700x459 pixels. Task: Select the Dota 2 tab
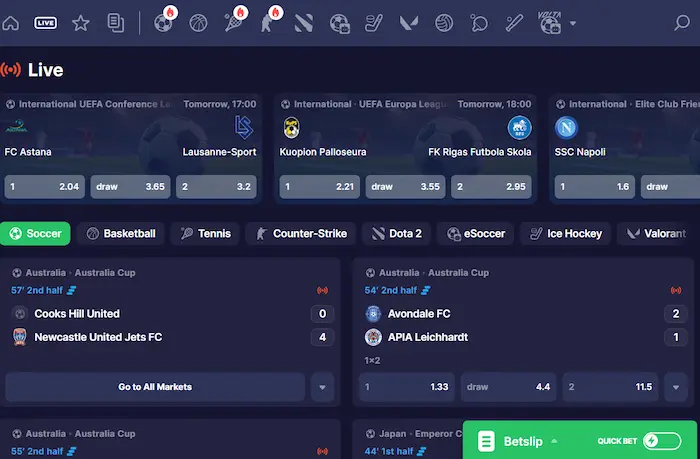396,234
